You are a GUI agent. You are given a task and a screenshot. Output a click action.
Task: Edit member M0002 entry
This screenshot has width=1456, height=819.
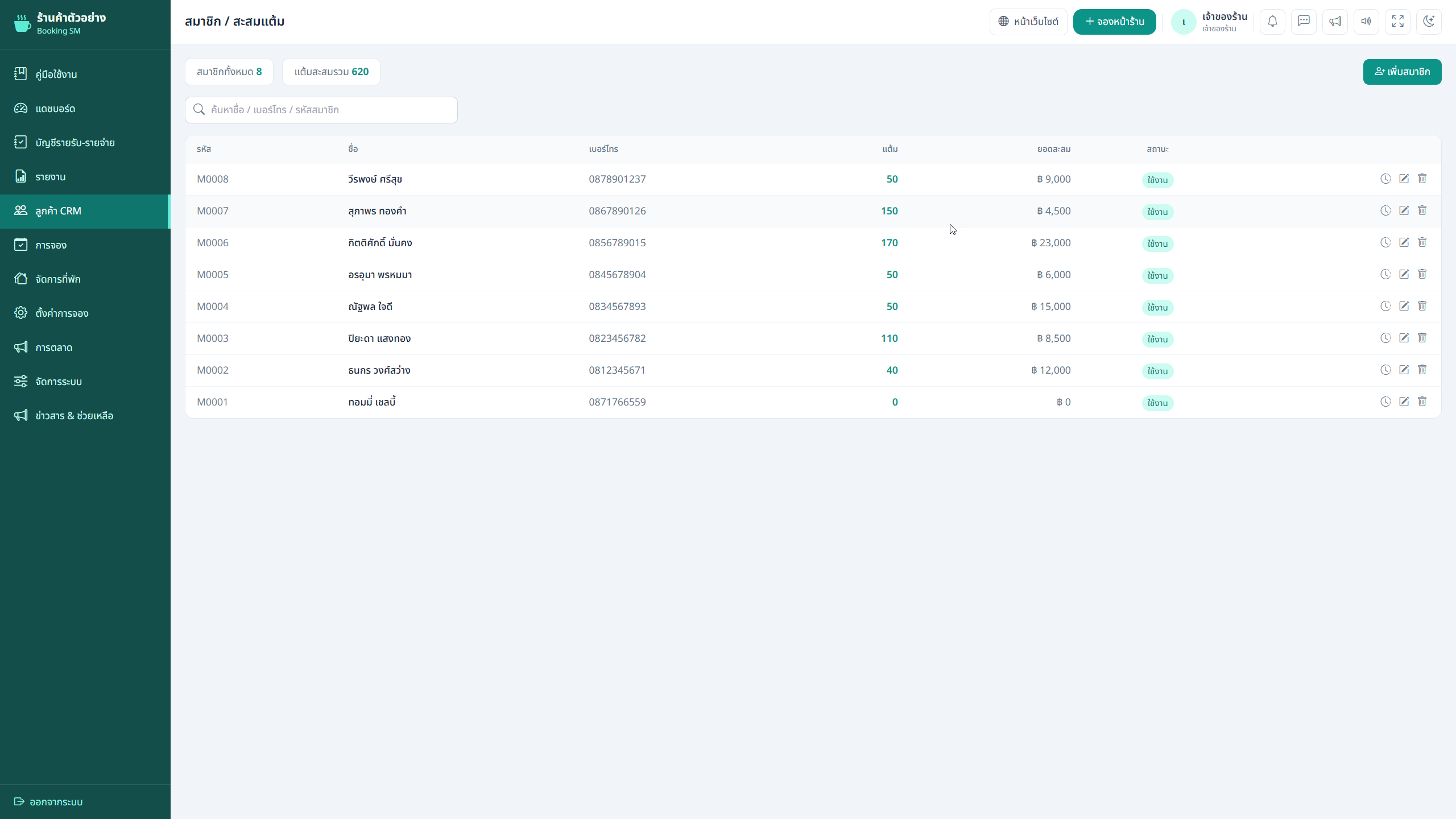click(1404, 370)
